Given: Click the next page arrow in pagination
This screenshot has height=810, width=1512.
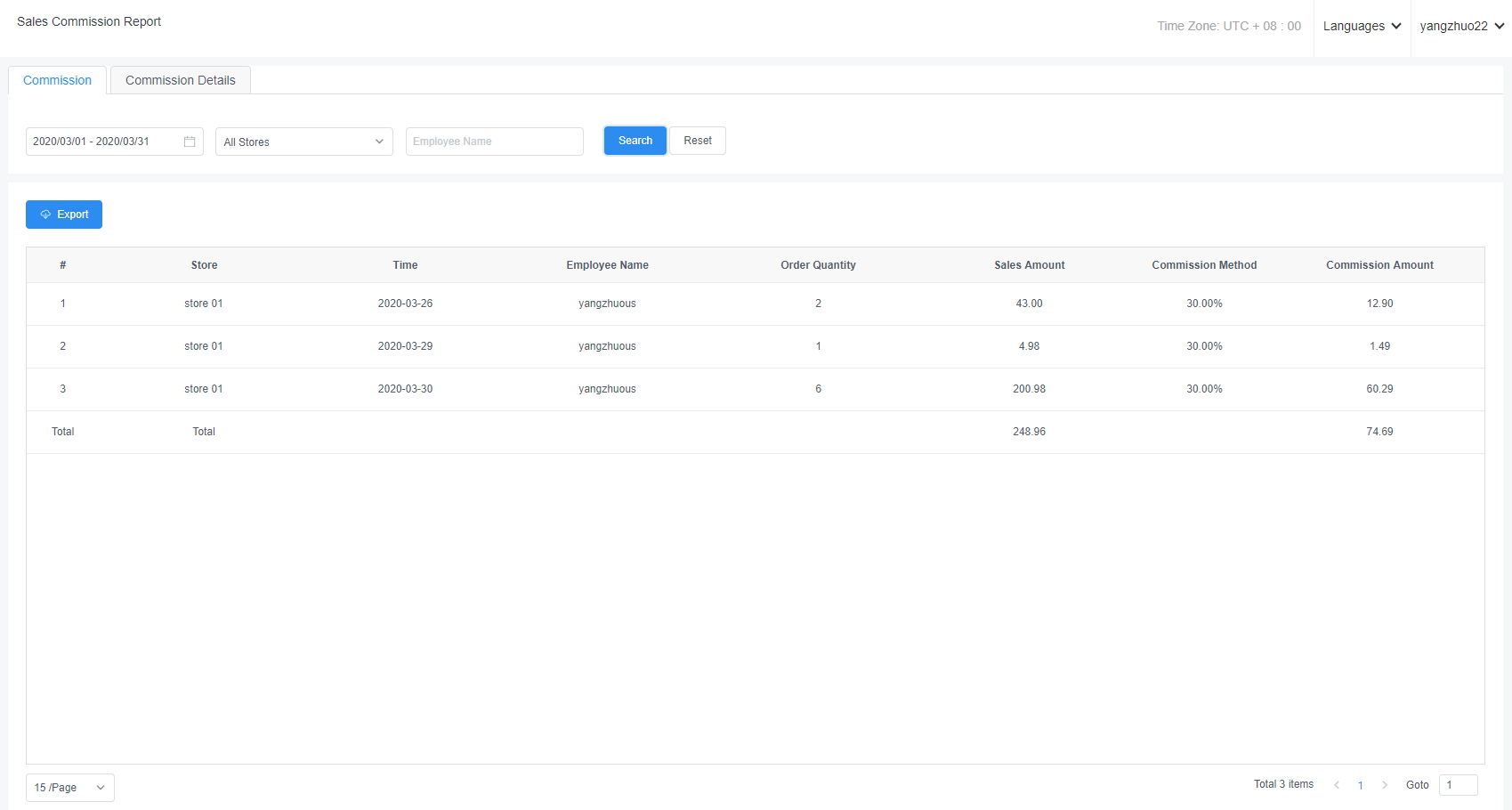Looking at the screenshot, I should point(1385,785).
